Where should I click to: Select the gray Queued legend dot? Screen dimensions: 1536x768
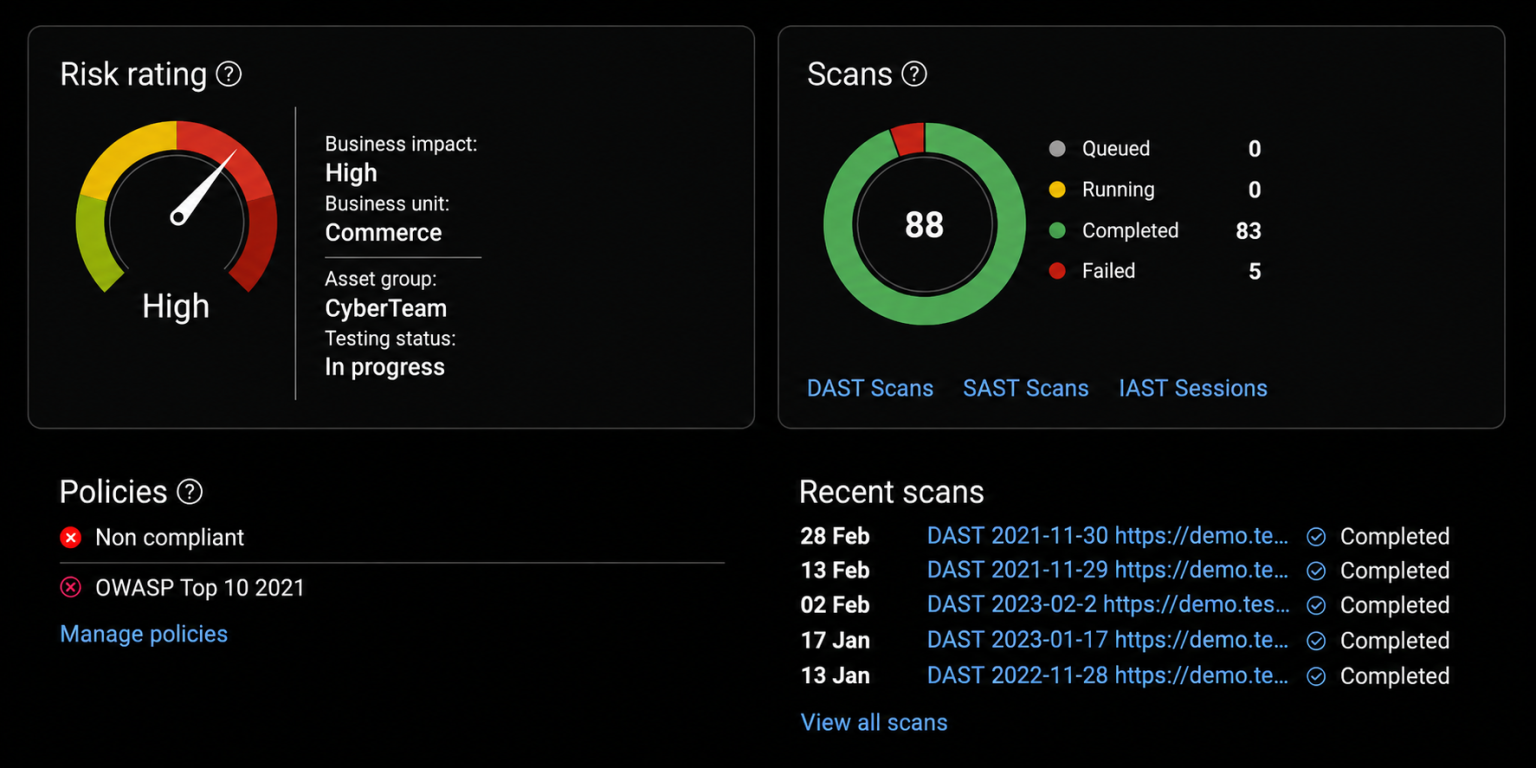point(1057,149)
